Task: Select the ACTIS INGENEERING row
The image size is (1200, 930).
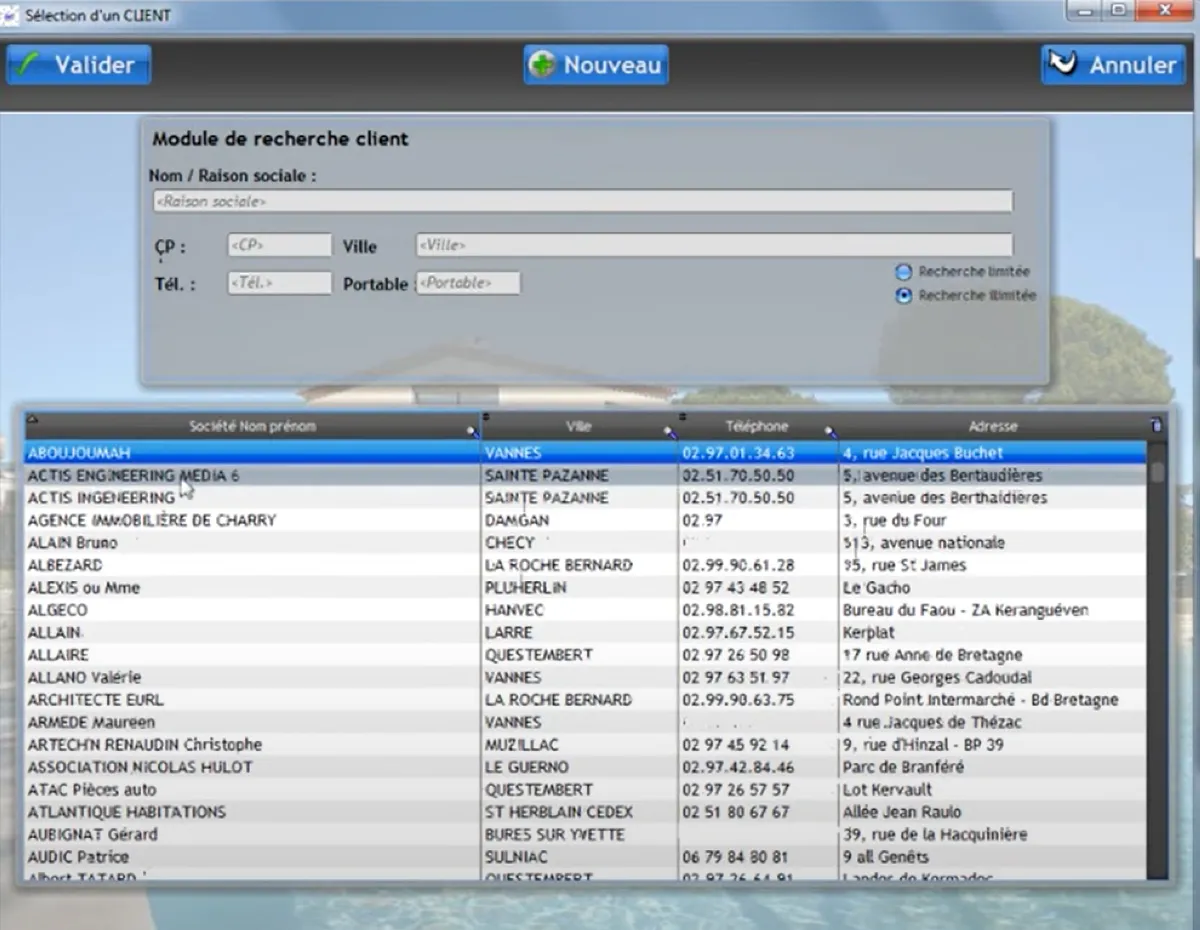Action: pyautogui.click(x=585, y=498)
